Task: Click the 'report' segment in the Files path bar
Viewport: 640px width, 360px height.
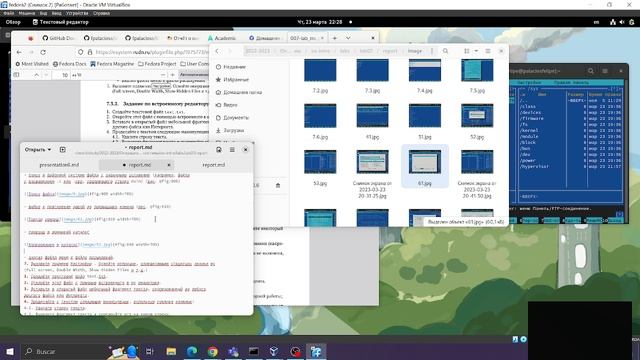Action: point(390,51)
